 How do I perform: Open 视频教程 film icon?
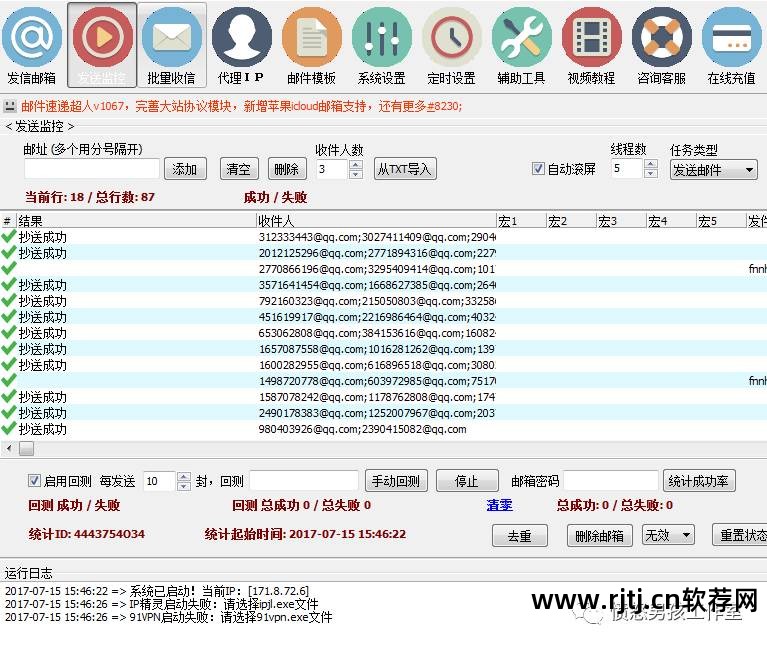pyautogui.click(x=591, y=37)
